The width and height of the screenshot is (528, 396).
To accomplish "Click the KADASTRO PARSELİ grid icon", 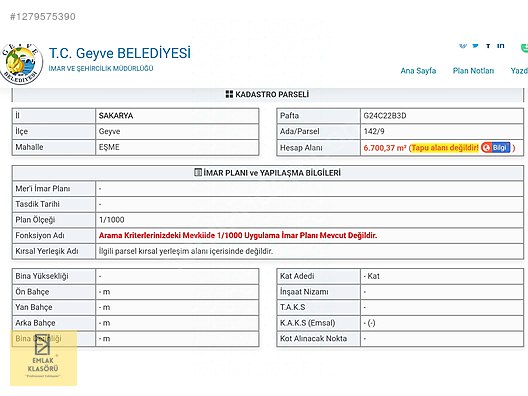I will point(229,94).
